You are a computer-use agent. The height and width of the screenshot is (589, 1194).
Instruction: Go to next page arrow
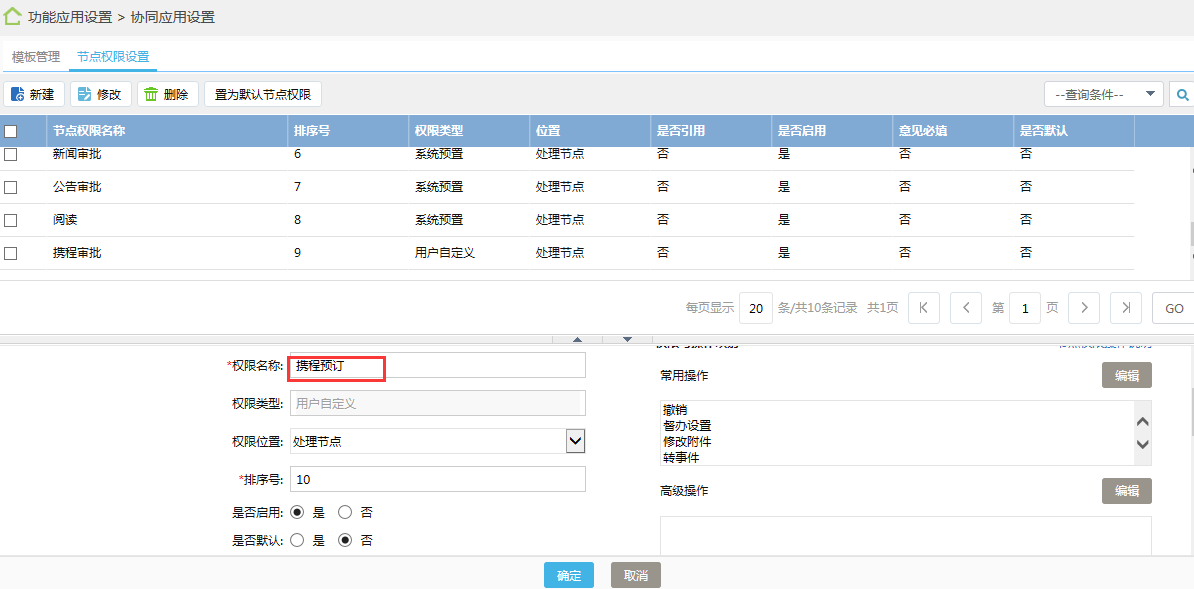(x=1084, y=308)
